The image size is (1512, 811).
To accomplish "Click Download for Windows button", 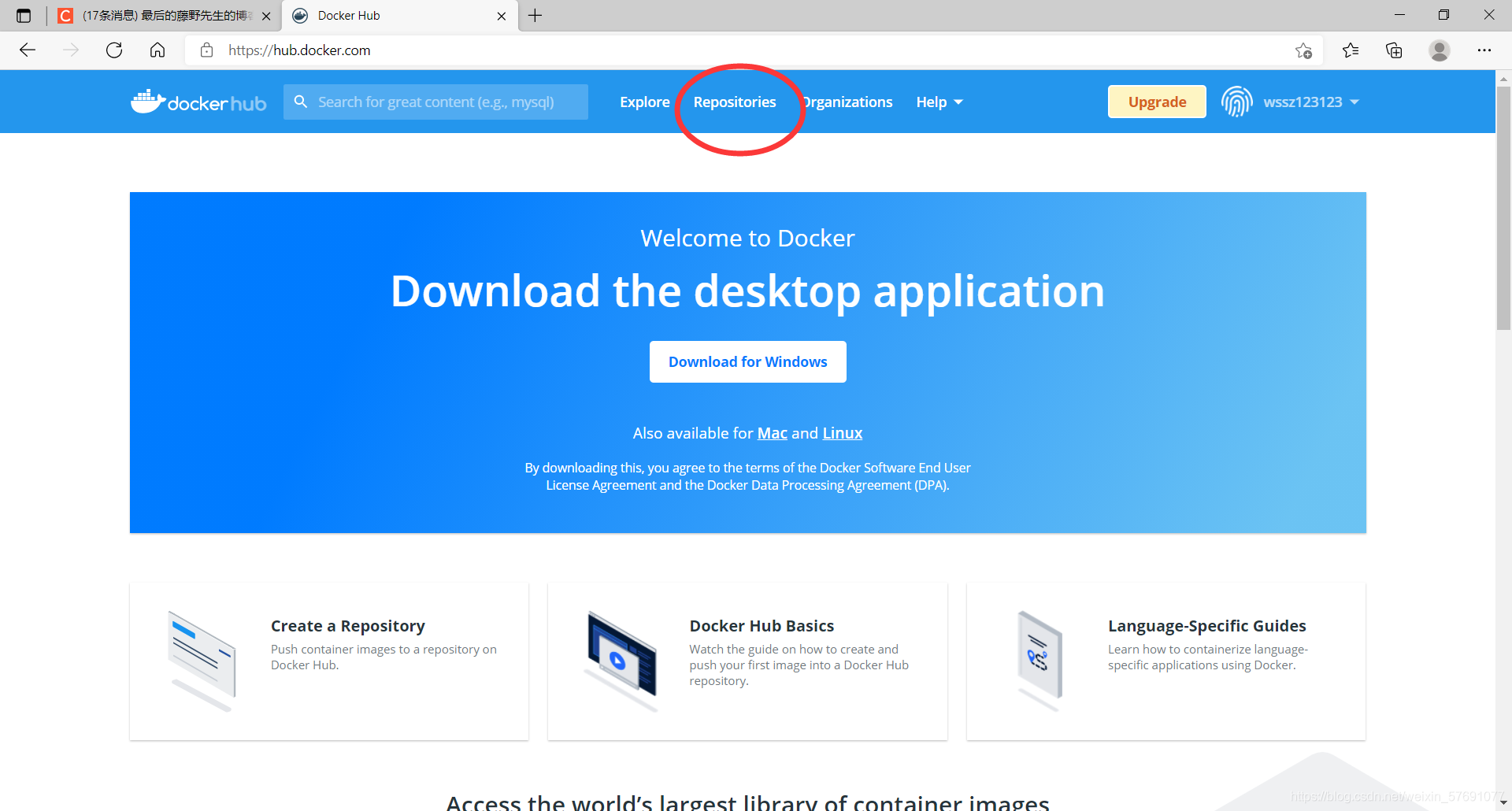I will [748, 361].
